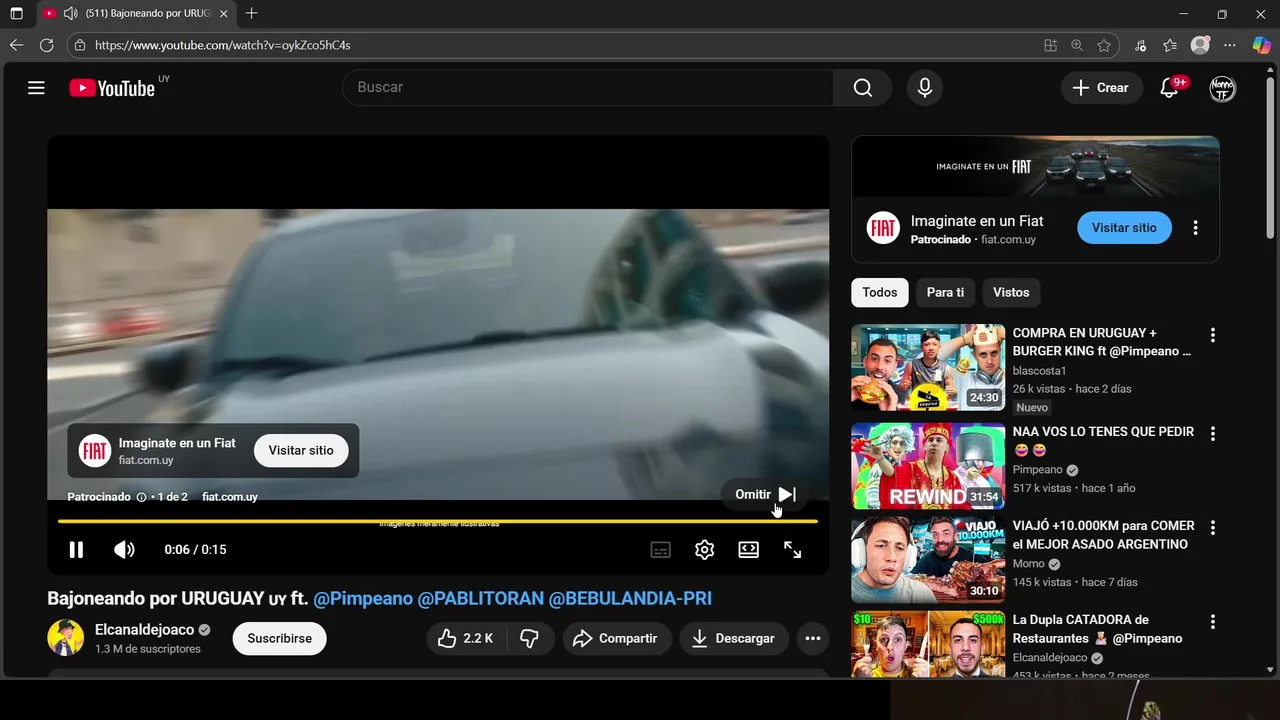Image resolution: width=1280 pixels, height=720 pixels.
Task: Open the browser profile icon
Action: pos(1200,45)
